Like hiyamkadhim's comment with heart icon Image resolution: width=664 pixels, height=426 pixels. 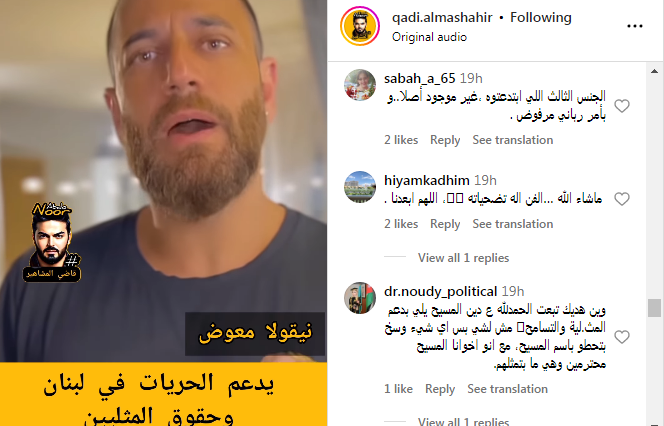[x=622, y=199]
